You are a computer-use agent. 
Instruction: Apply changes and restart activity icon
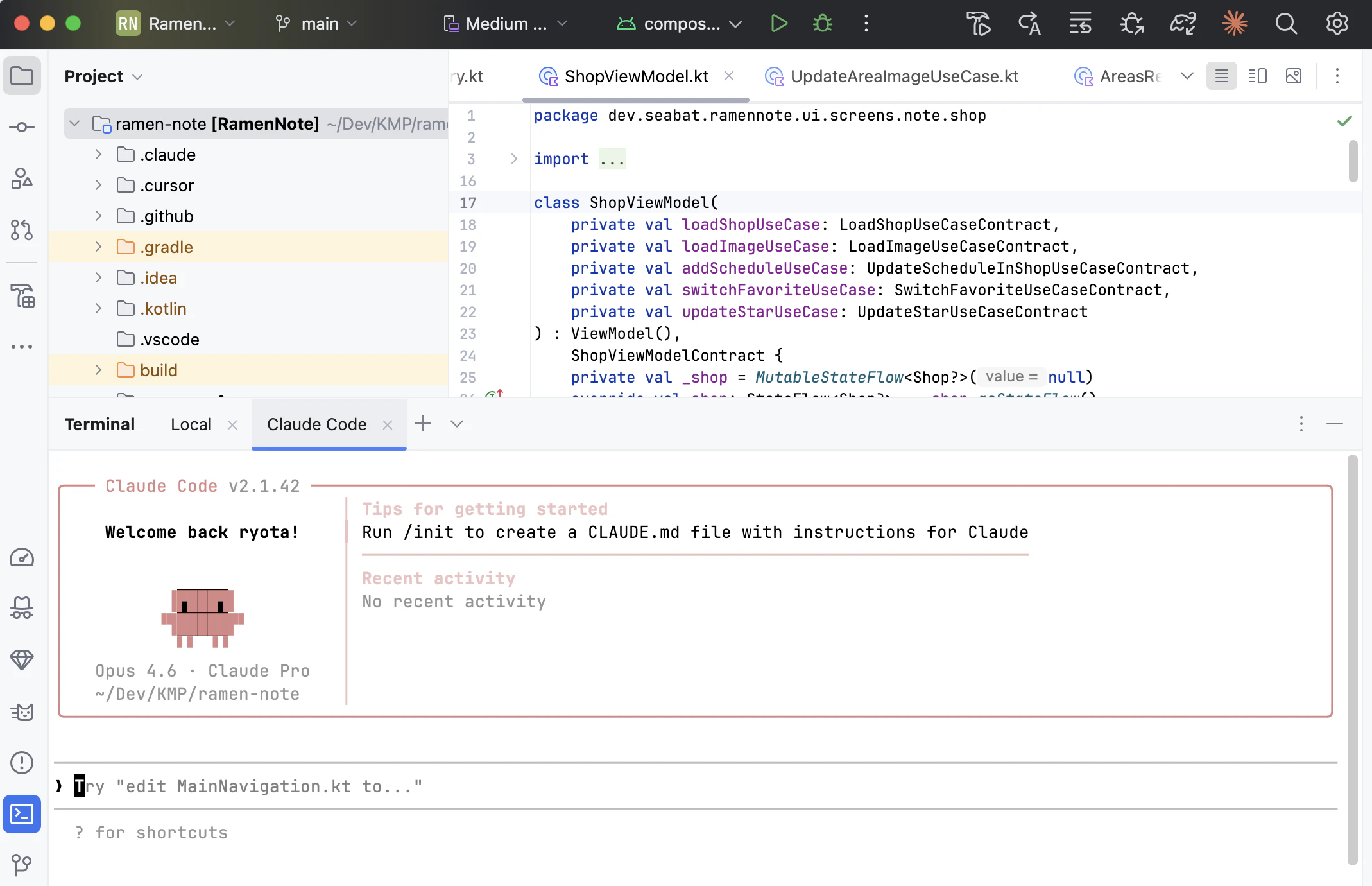click(x=1081, y=24)
